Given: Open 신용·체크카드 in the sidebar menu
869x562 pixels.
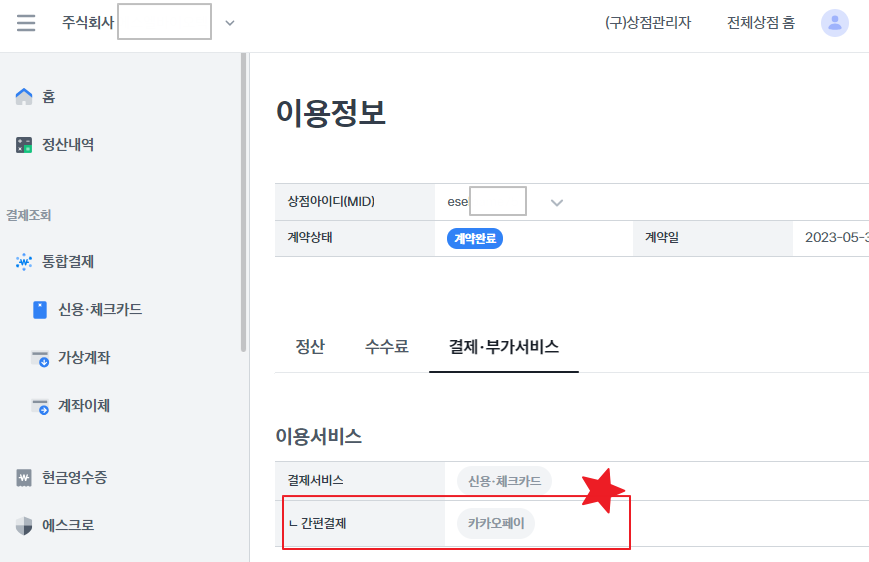Looking at the screenshot, I should (x=100, y=309).
